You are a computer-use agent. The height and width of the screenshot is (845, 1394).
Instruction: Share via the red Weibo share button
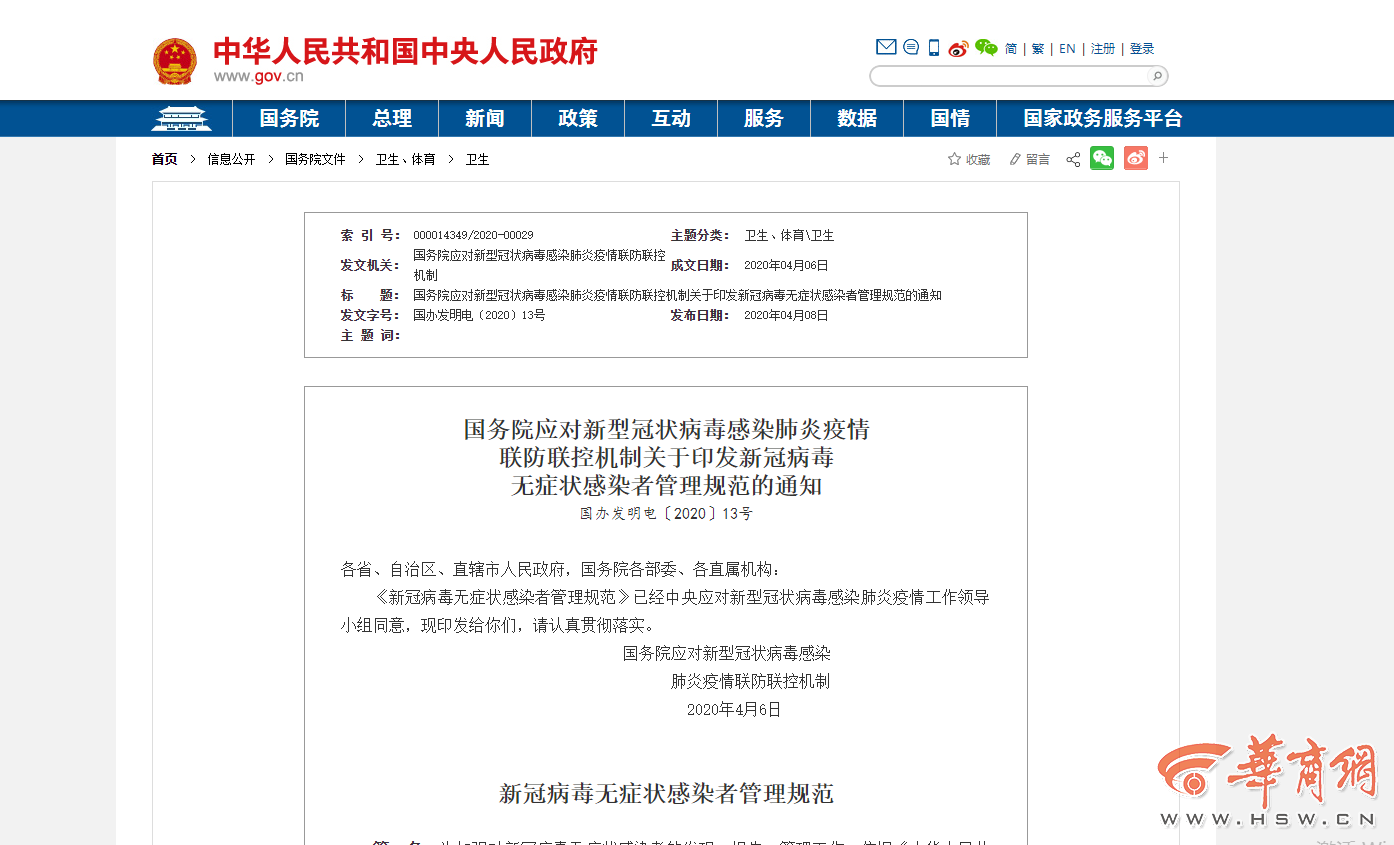point(1135,158)
